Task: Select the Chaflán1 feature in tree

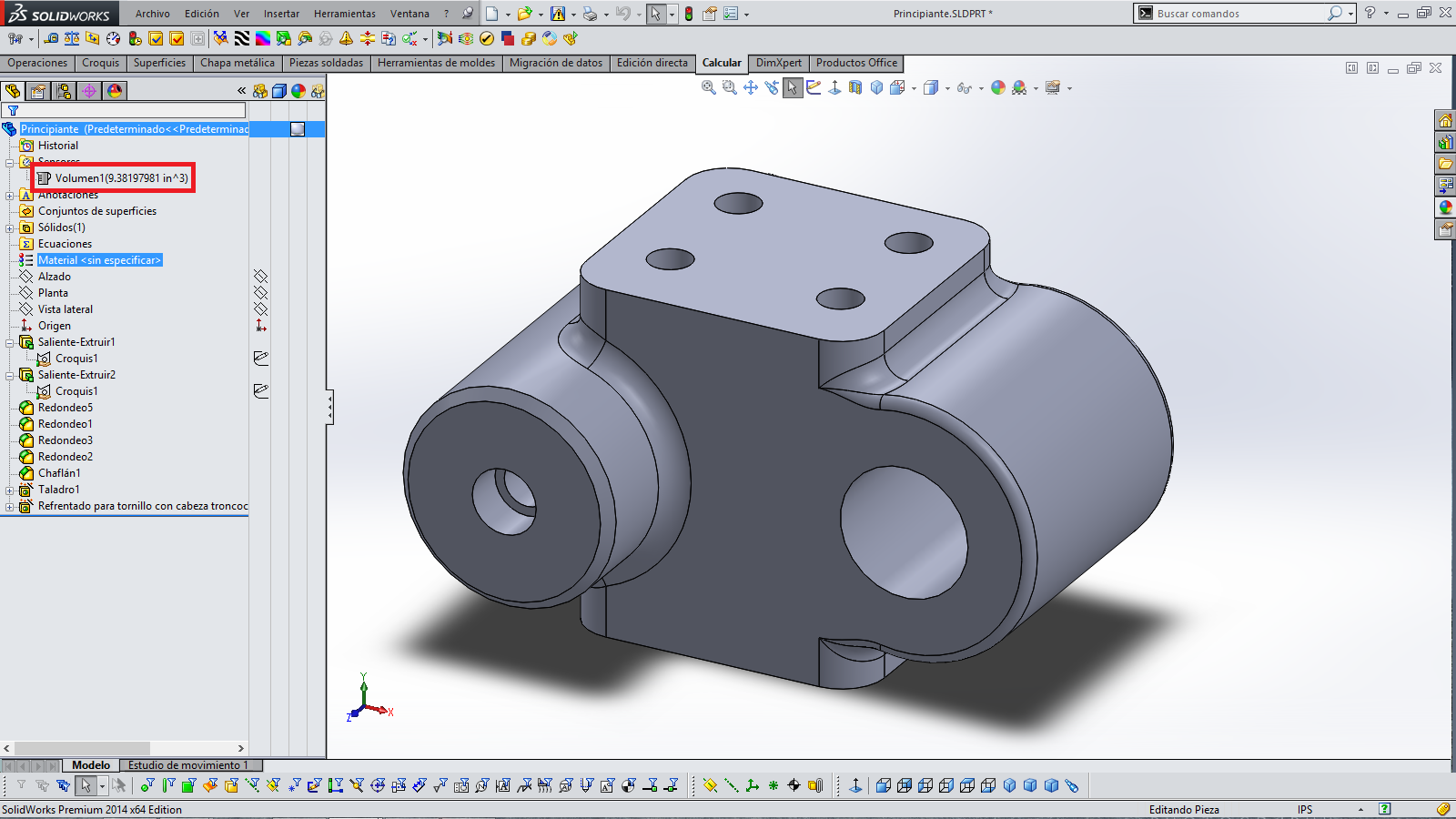Action: pyautogui.click(x=59, y=473)
